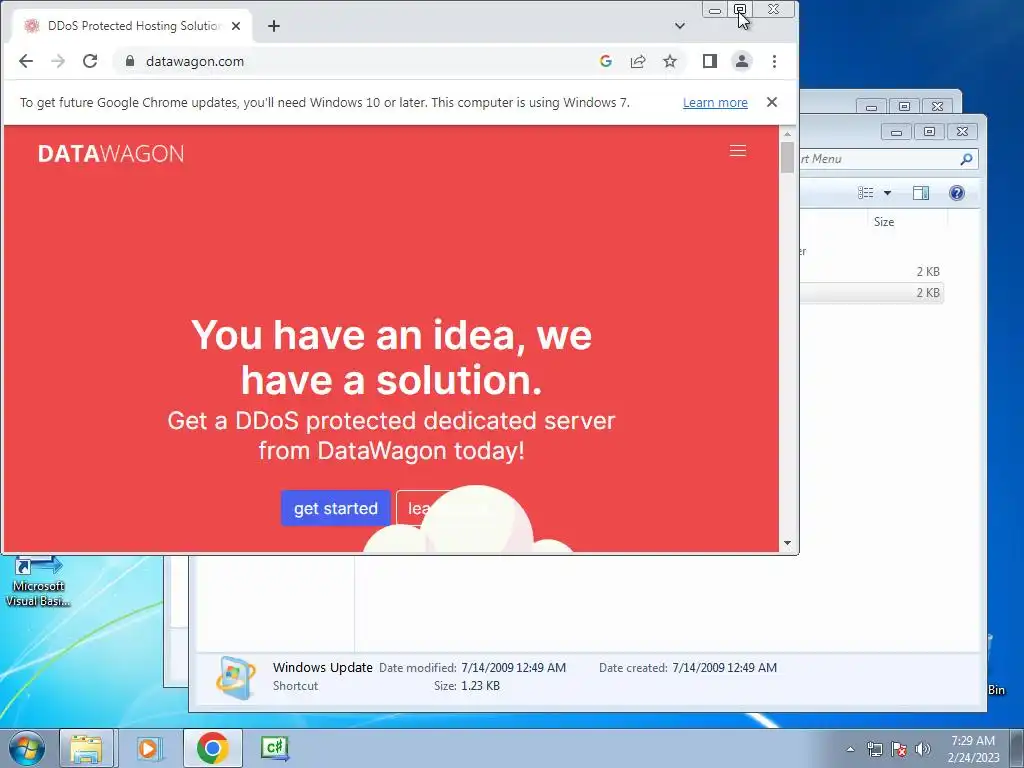1024x768 pixels.
Task: Open the network tray icon
Action: point(874,749)
